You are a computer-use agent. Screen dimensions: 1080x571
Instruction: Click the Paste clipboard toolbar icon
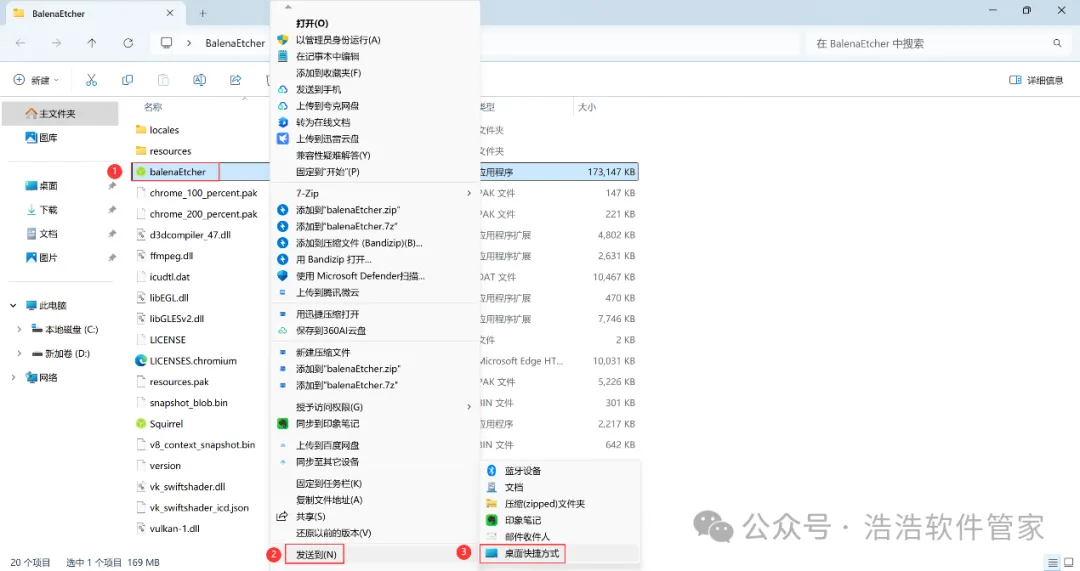tap(163, 80)
